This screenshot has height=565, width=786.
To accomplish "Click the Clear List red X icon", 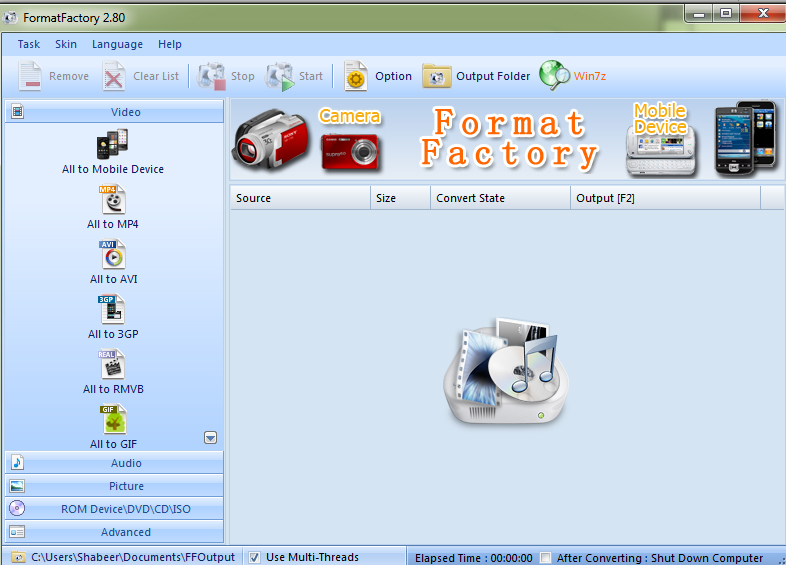I will [114, 76].
